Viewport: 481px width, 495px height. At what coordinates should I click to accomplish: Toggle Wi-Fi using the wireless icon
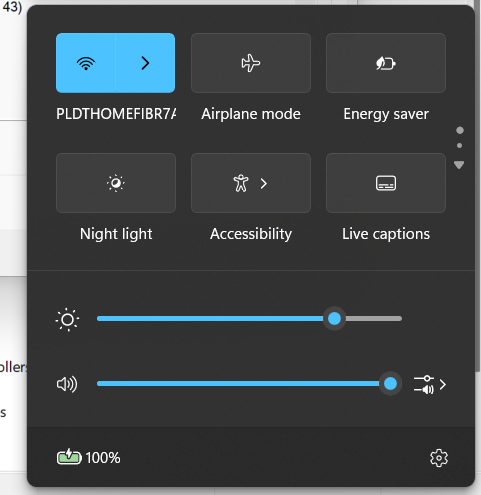point(86,63)
